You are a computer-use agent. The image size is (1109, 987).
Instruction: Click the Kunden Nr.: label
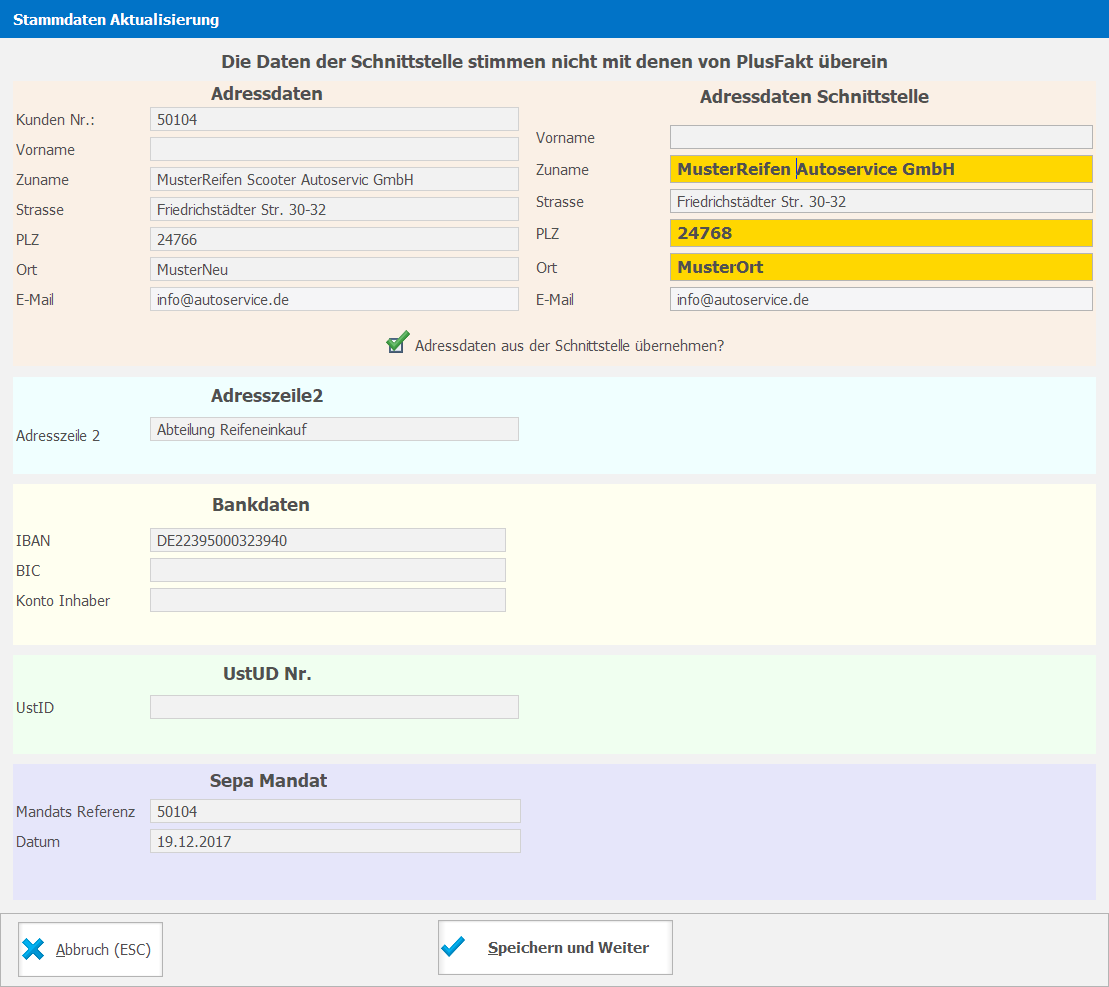pos(55,120)
